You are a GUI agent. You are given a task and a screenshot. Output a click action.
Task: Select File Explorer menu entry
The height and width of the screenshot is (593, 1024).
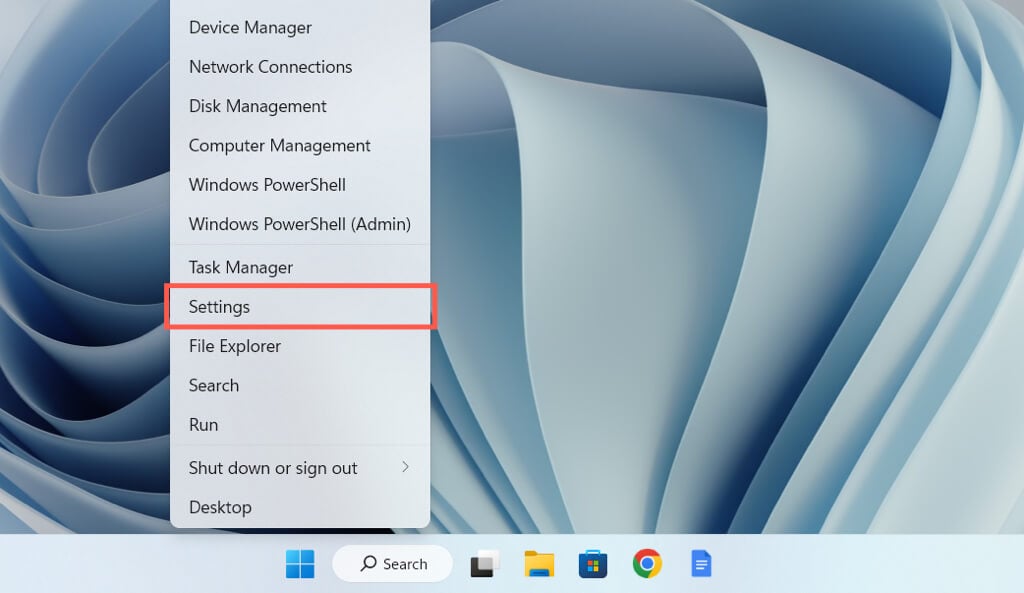(x=300, y=346)
